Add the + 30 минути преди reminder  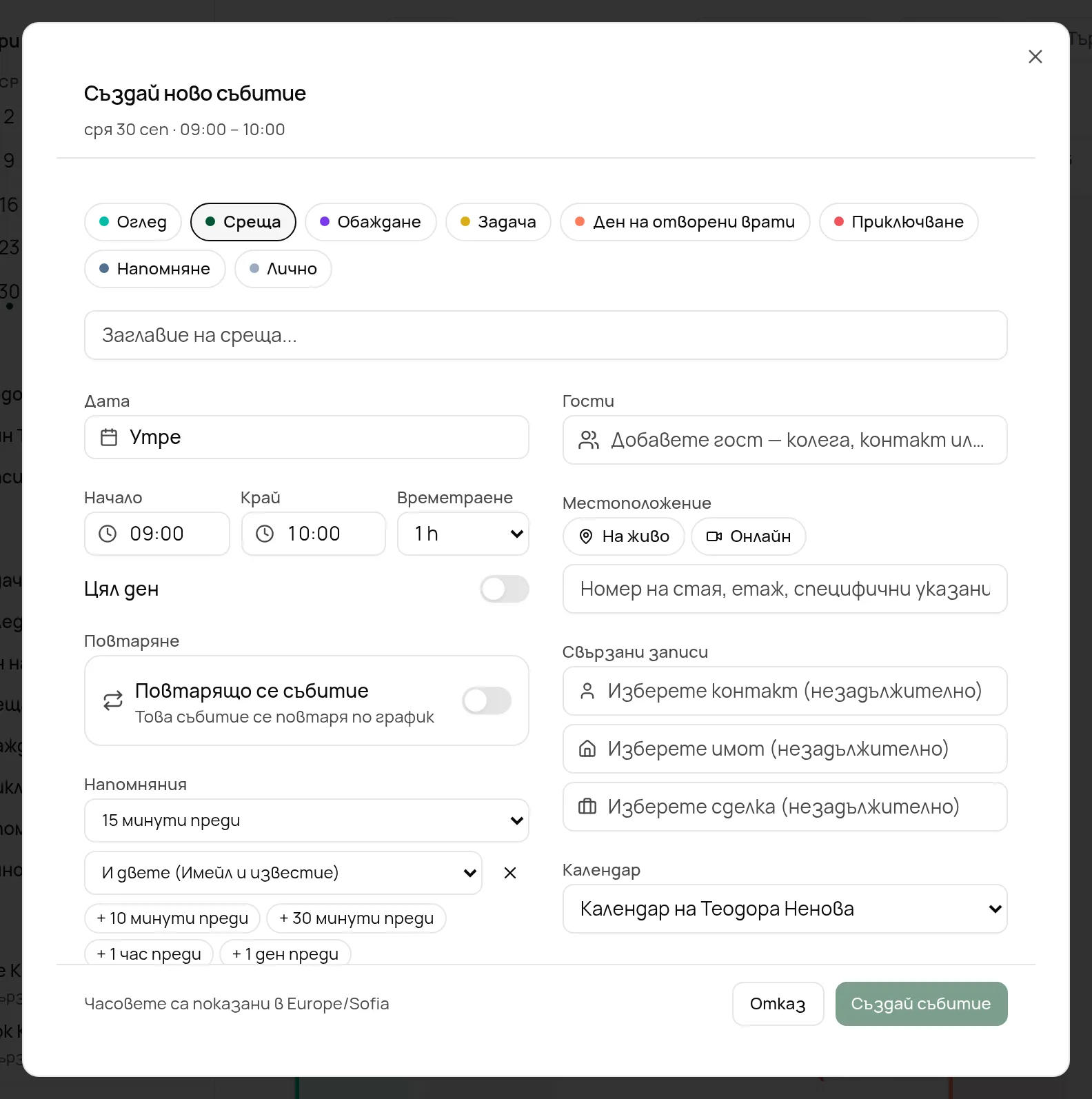pyautogui.click(x=356, y=918)
